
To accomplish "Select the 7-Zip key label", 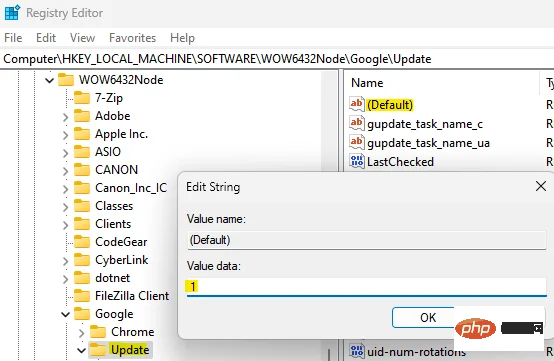I will pos(109,97).
